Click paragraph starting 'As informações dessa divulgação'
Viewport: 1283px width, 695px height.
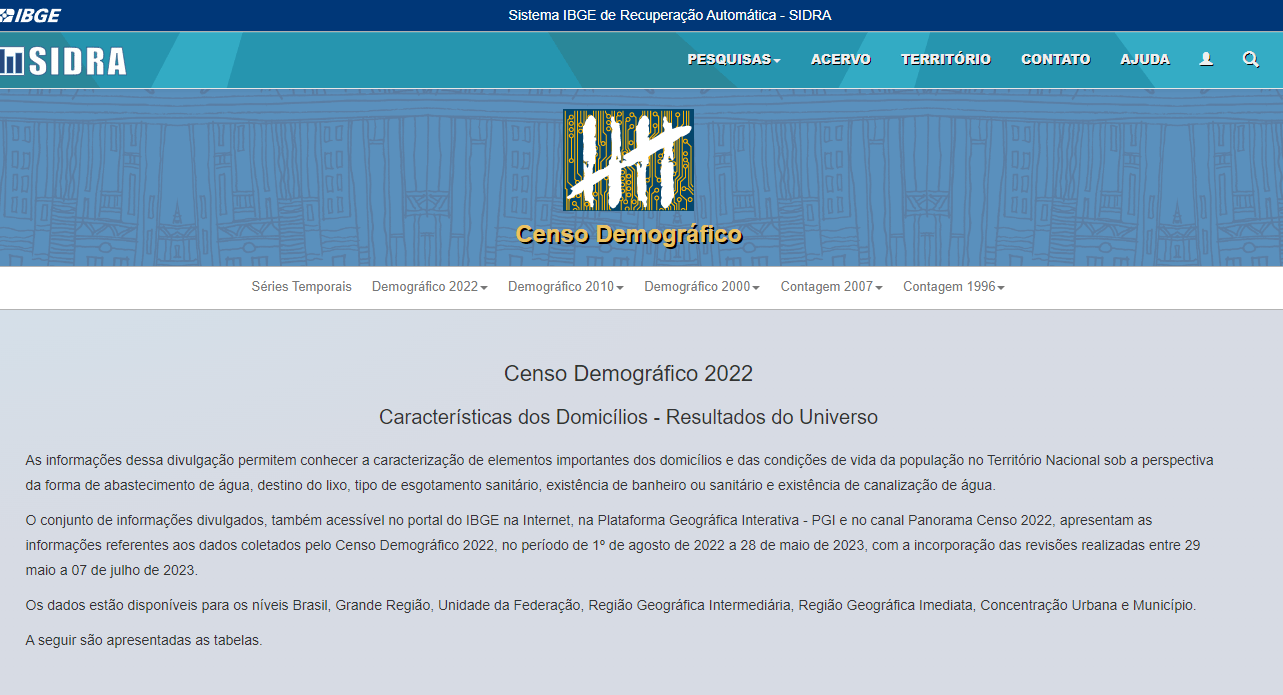tap(619, 473)
